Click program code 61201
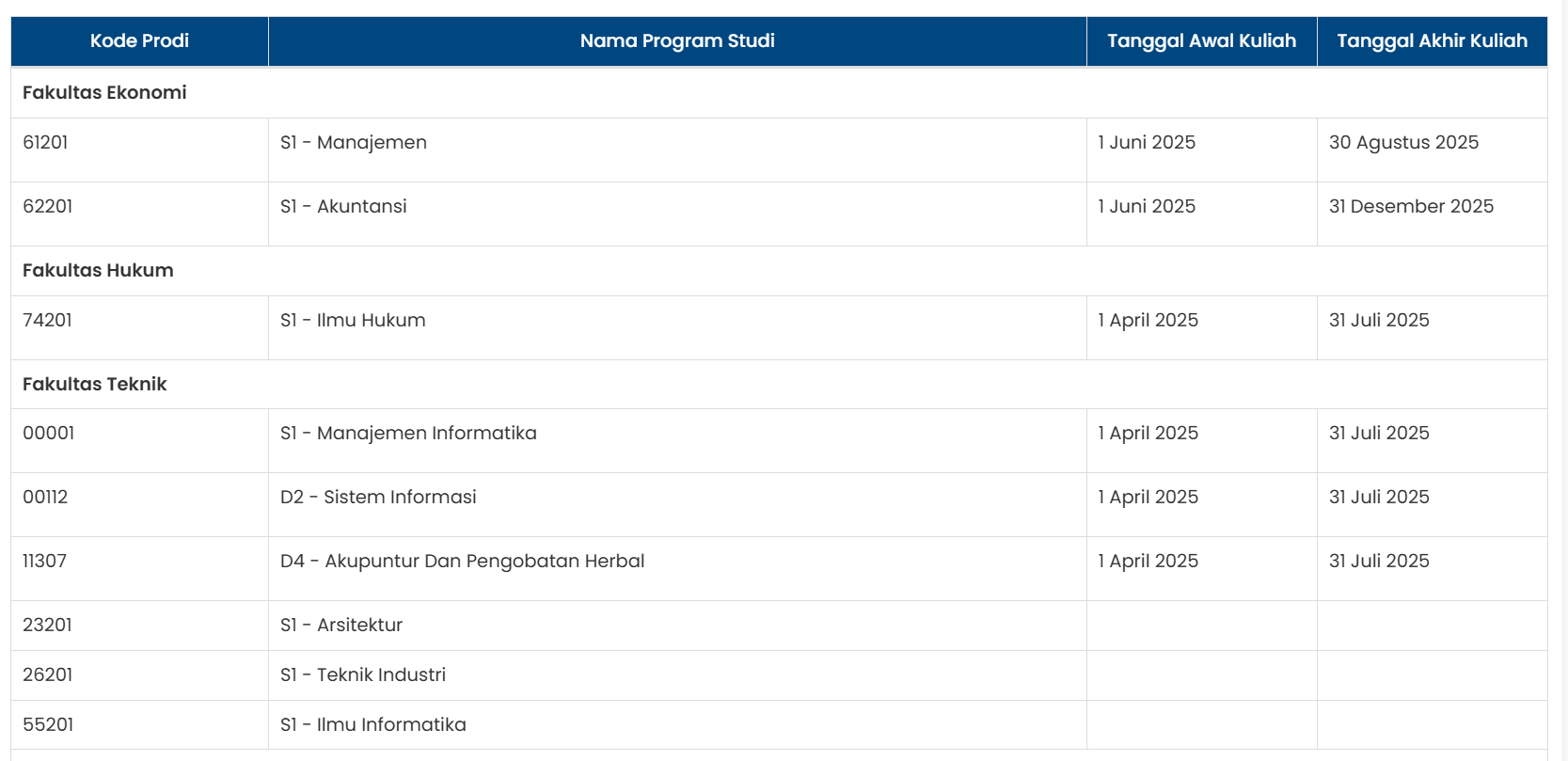 point(45,142)
